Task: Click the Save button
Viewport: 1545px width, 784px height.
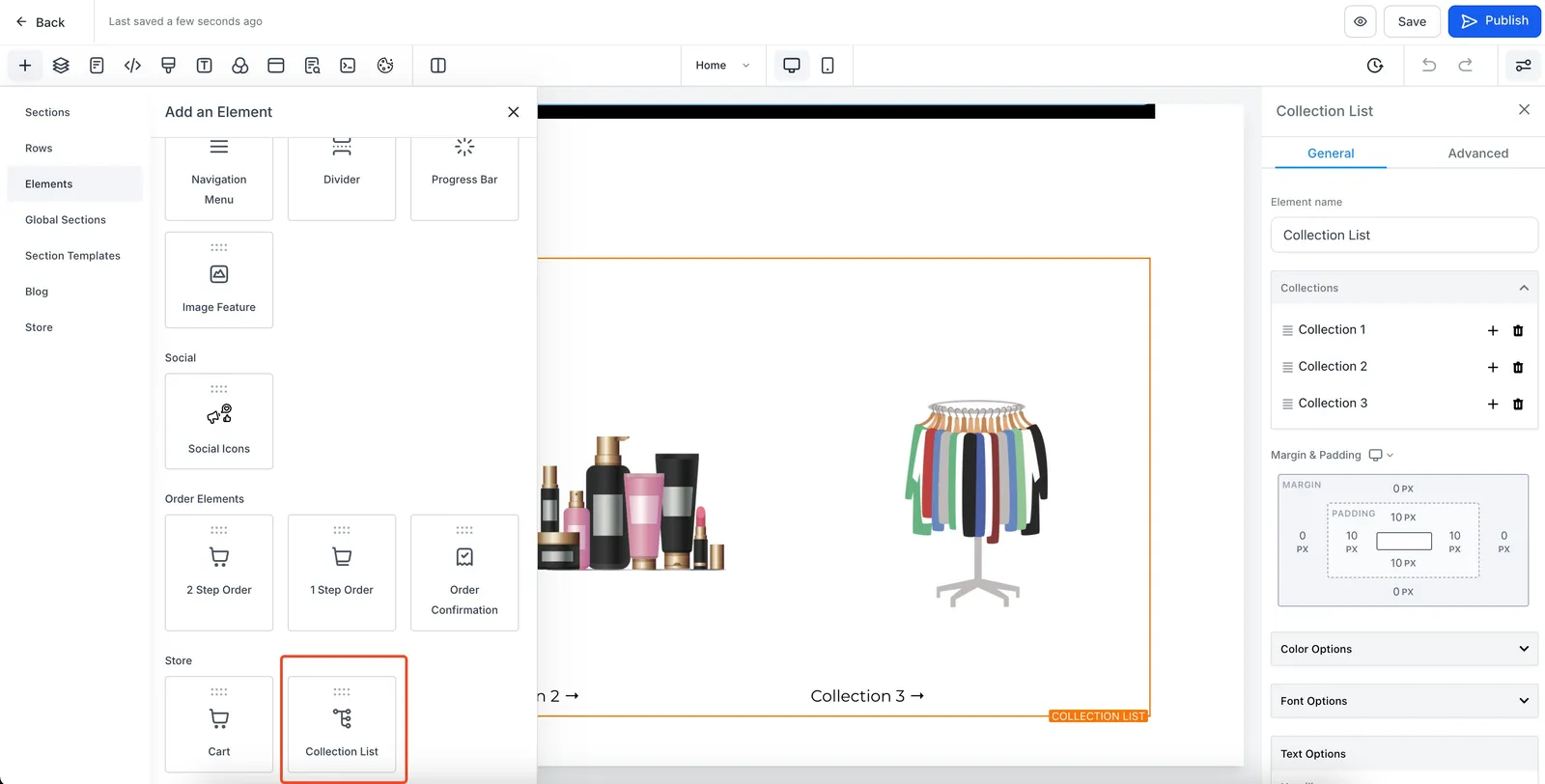Action: click(x=1412, y=21)
